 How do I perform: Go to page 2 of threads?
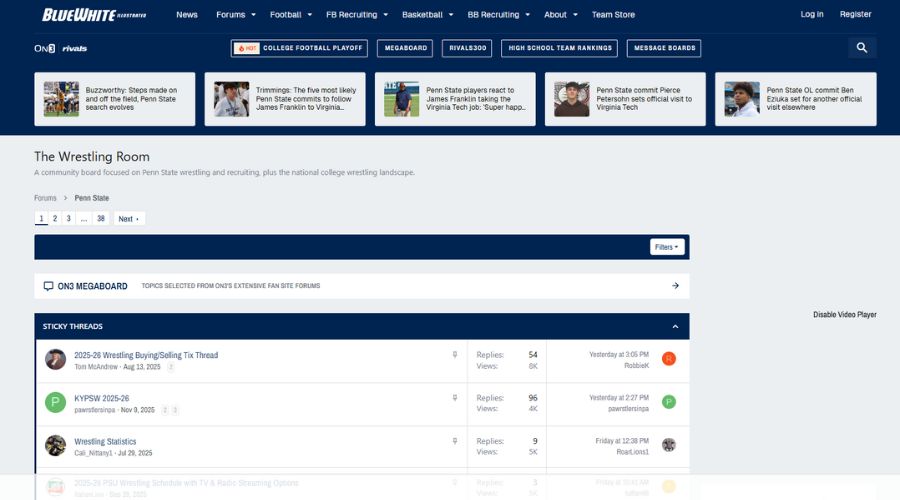click(x=55, y=219)
